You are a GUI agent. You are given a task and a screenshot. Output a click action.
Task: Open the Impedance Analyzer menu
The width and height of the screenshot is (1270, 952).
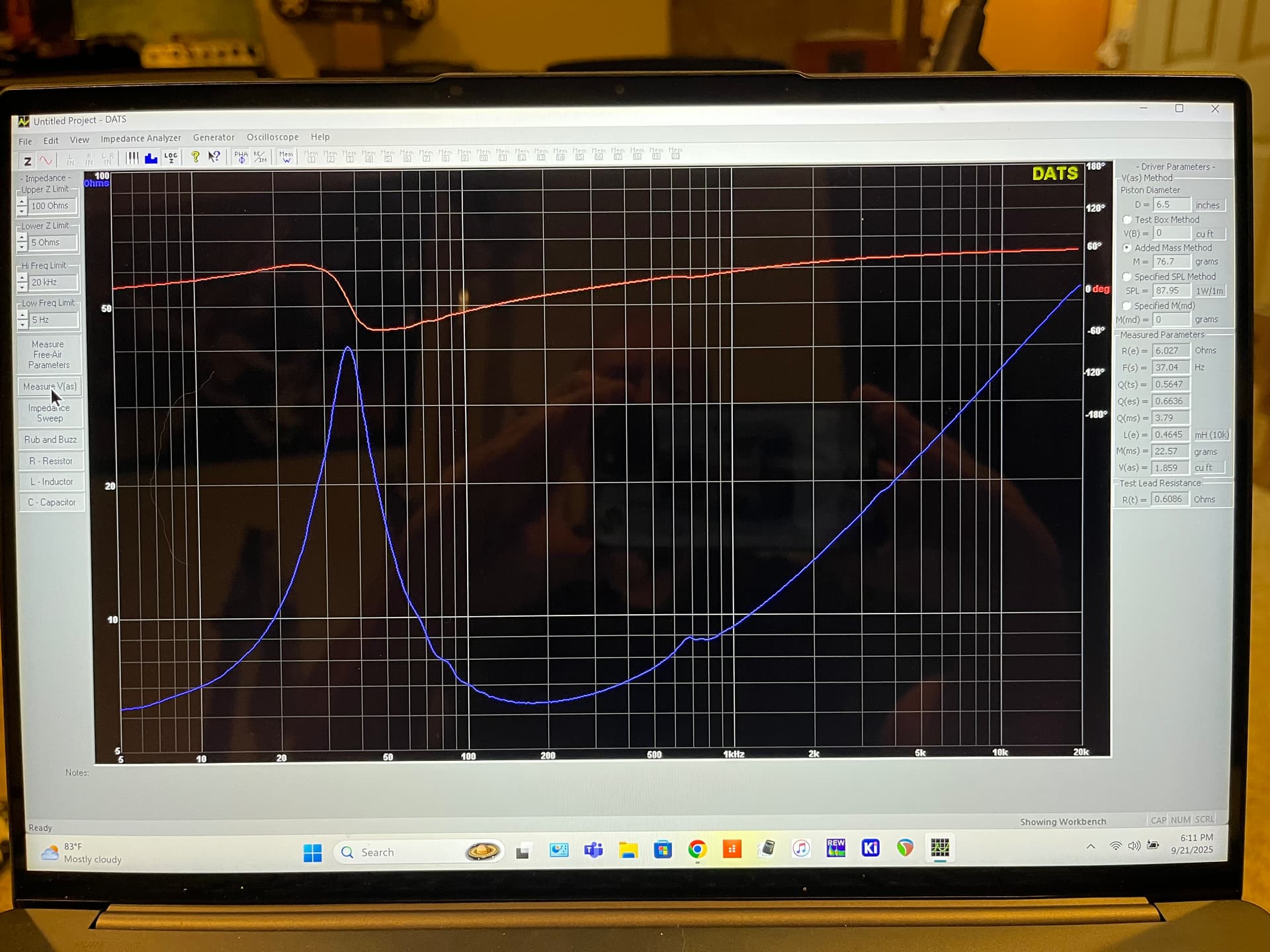140,138
